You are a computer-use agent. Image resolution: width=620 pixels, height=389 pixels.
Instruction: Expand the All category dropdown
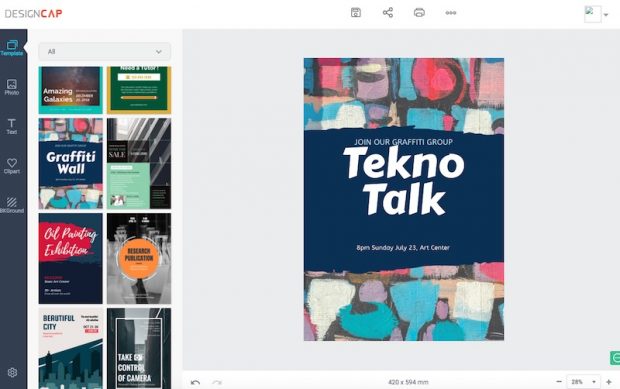point(105,52)
